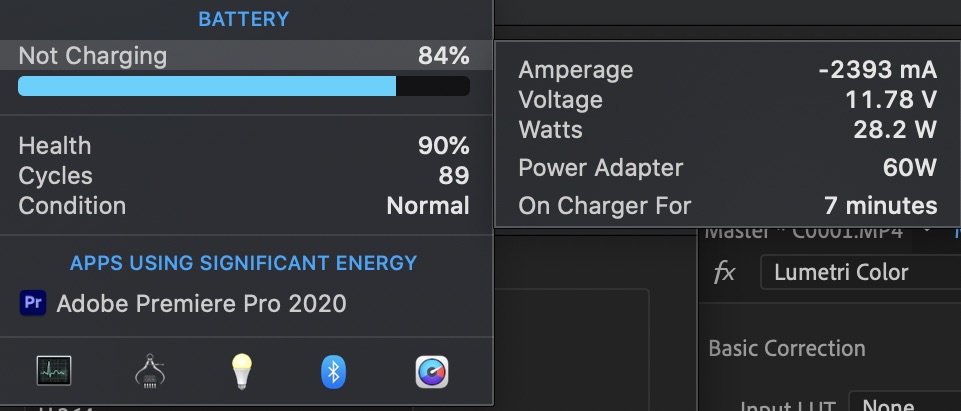Screen dimensions: 961x411
Task: Click the Adobe Premiere Pro 2020 entry
Action: click(x=201, y=303)
